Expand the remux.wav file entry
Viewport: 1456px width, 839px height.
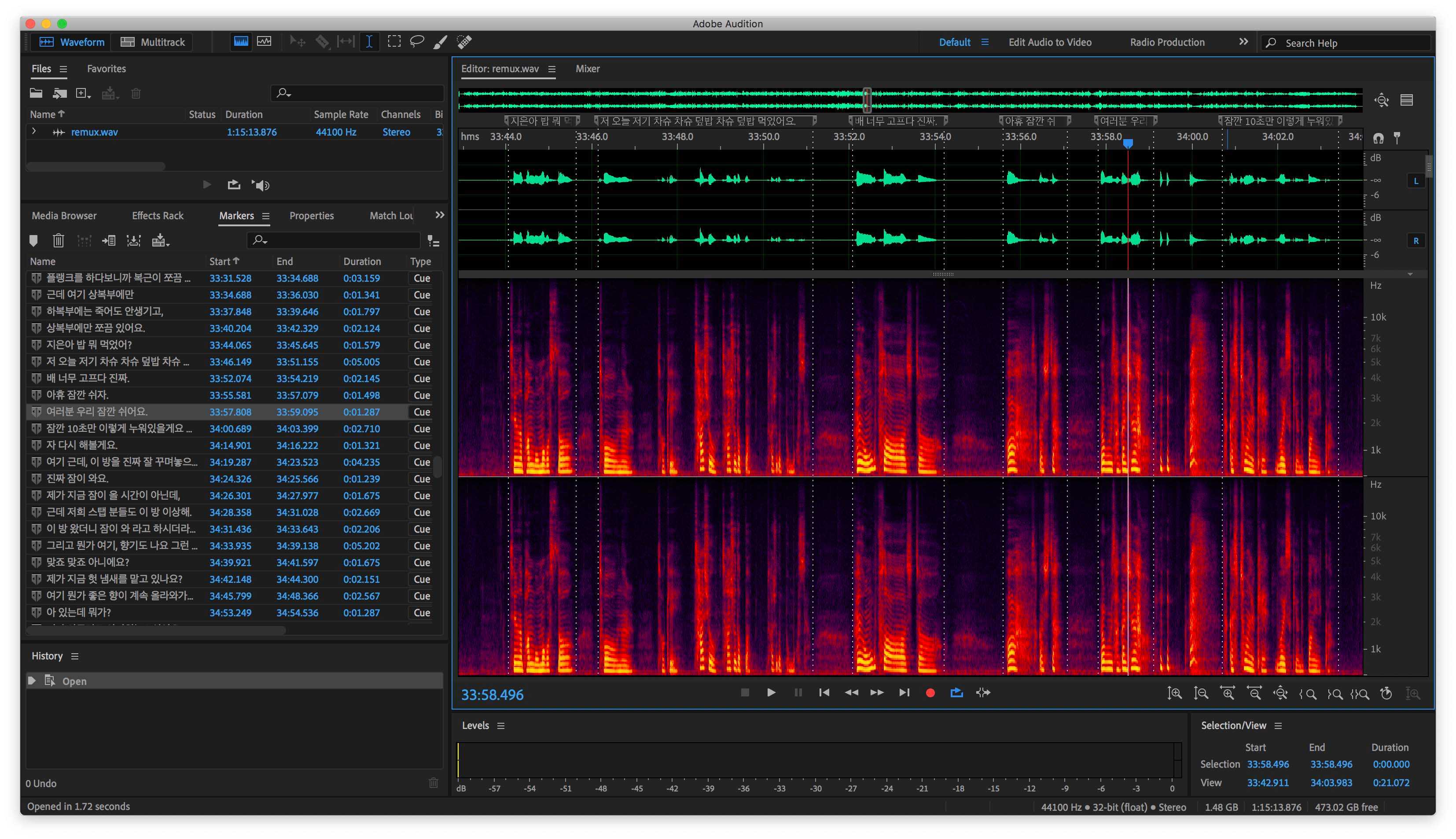point(34,131)
